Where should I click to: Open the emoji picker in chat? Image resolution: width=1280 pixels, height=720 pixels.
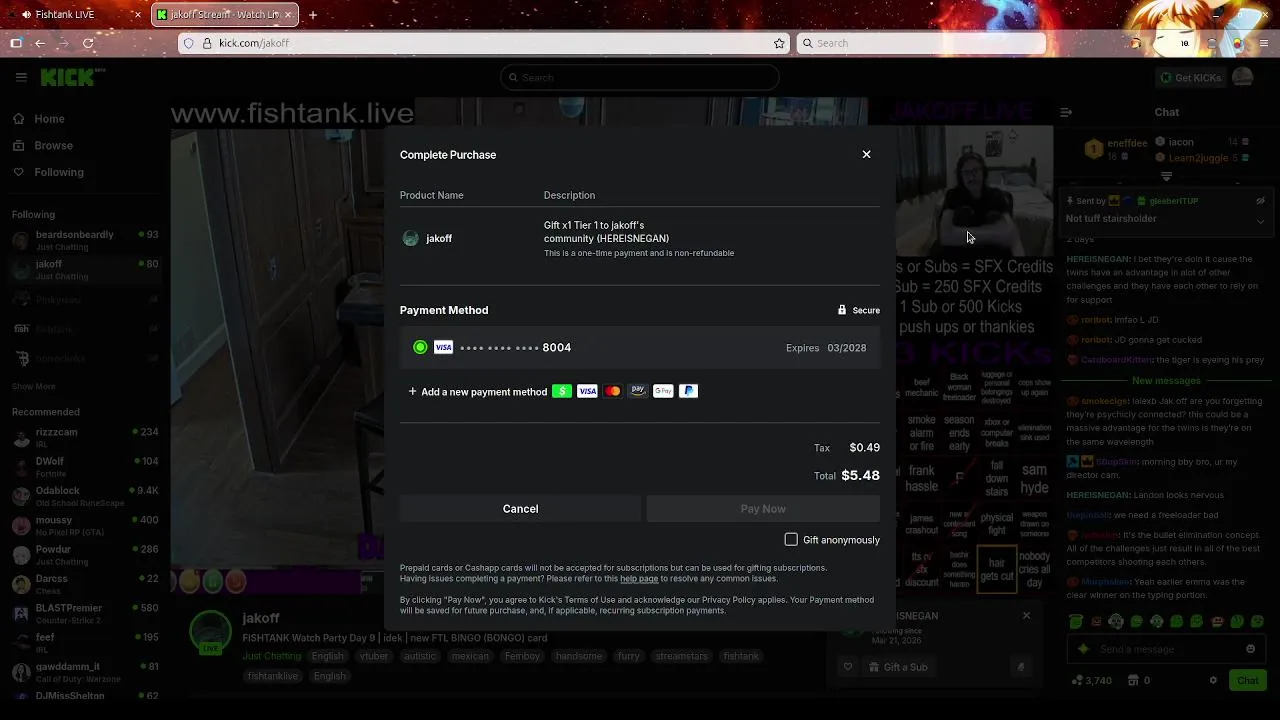(1250, 649)
